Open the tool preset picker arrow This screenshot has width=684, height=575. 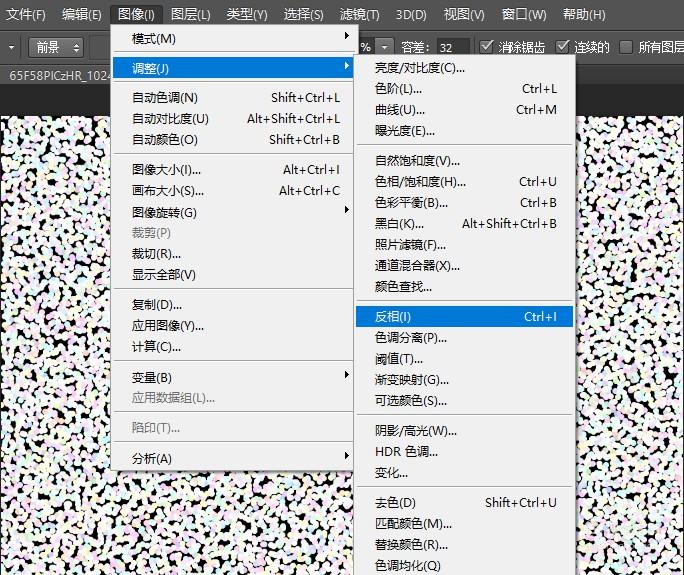[x=11, y=47]
